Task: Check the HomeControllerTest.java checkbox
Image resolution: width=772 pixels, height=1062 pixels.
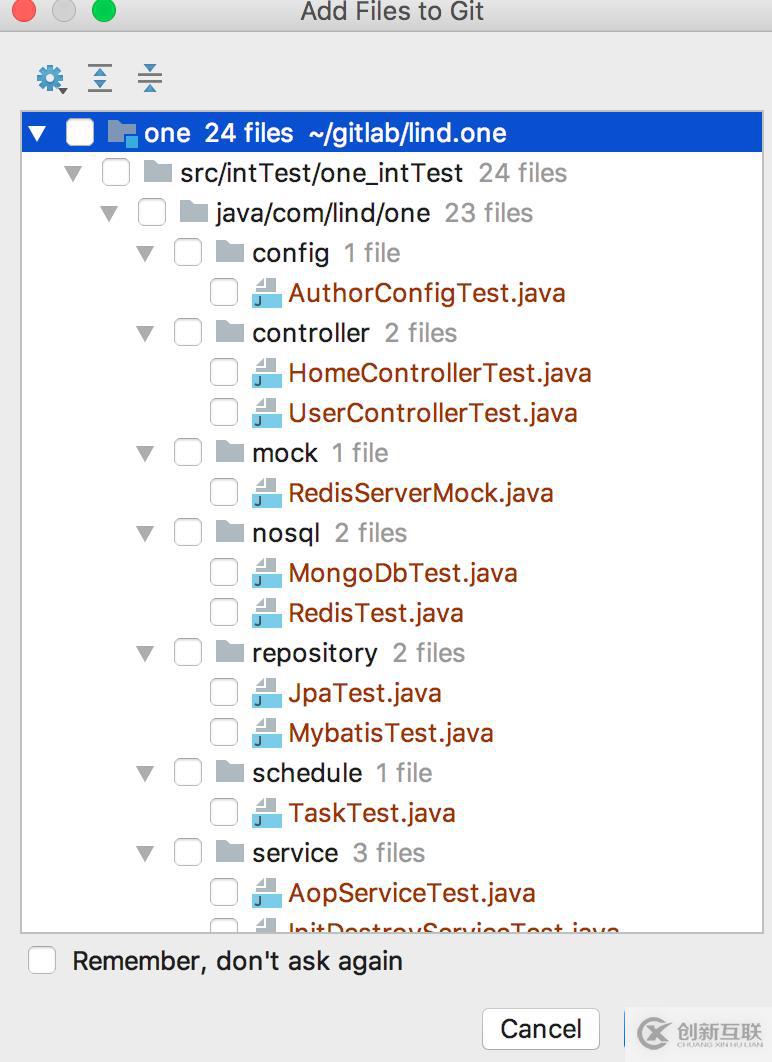Action: coord(224,372)
